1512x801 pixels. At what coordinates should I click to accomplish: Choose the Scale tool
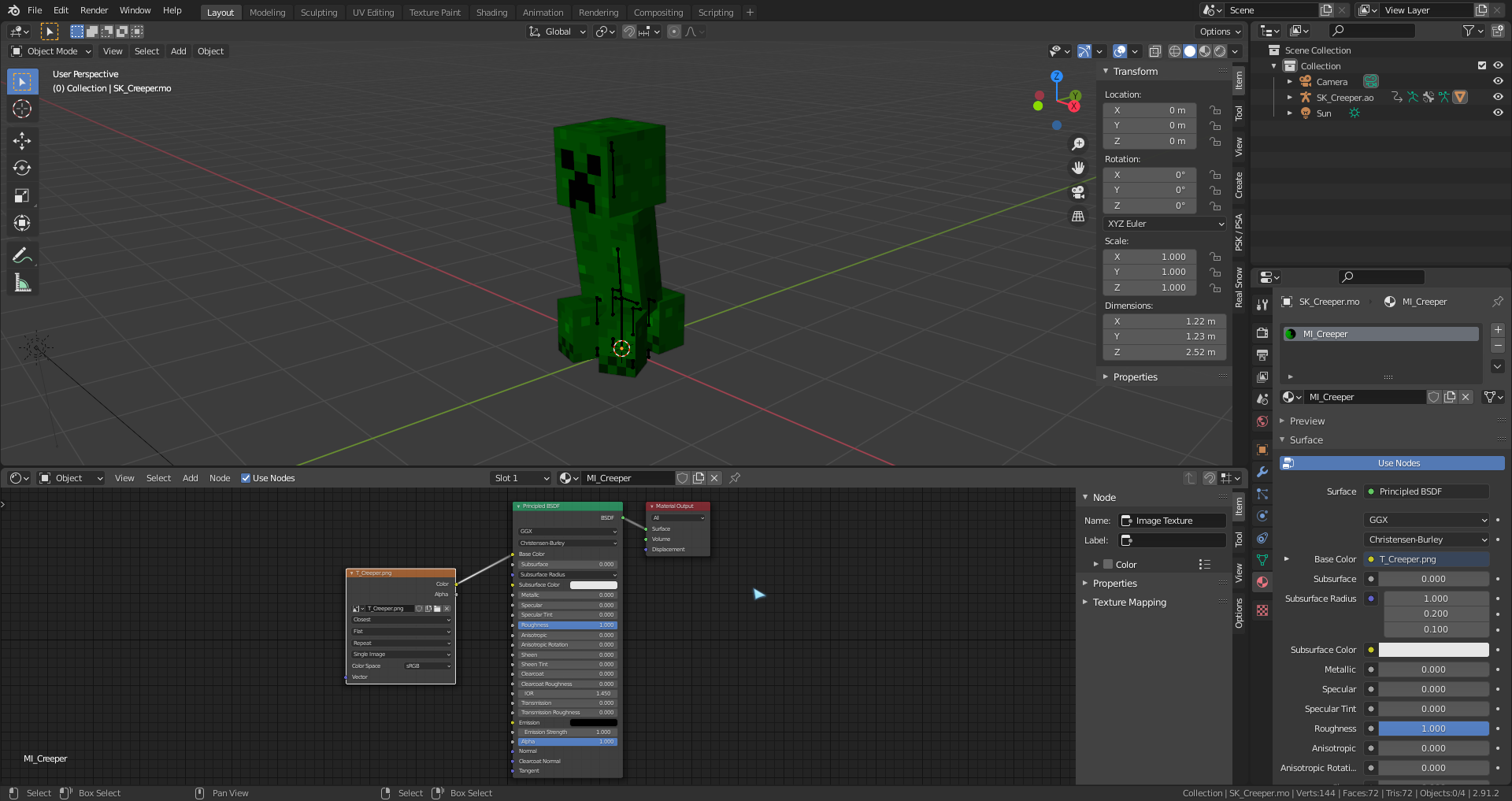22,196
